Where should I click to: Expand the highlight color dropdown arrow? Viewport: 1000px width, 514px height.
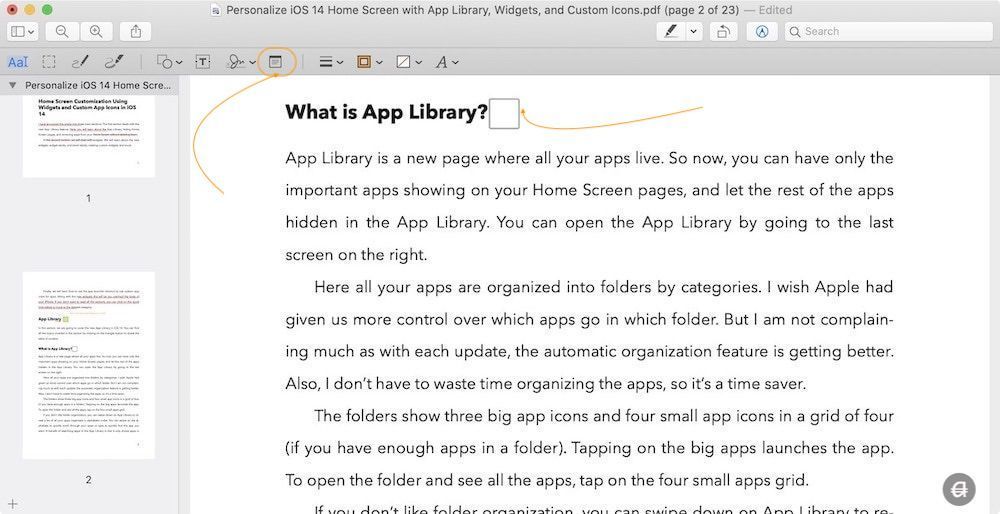pos(694,31)
